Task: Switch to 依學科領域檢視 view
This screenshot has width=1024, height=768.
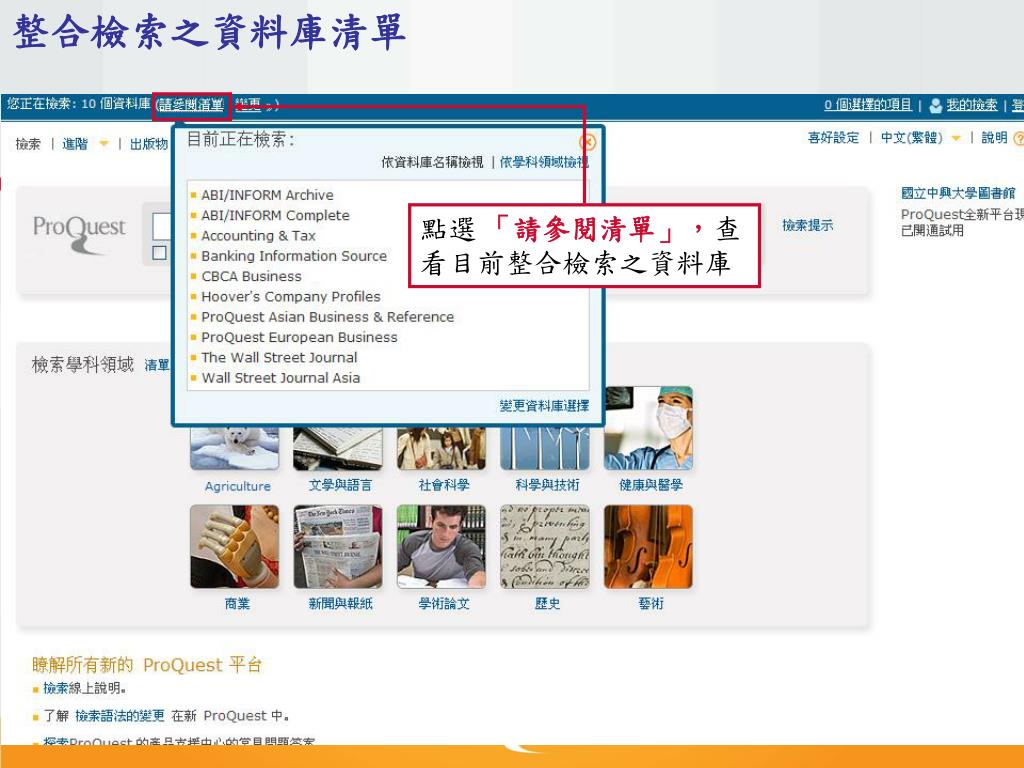Action: pos(544,162)
